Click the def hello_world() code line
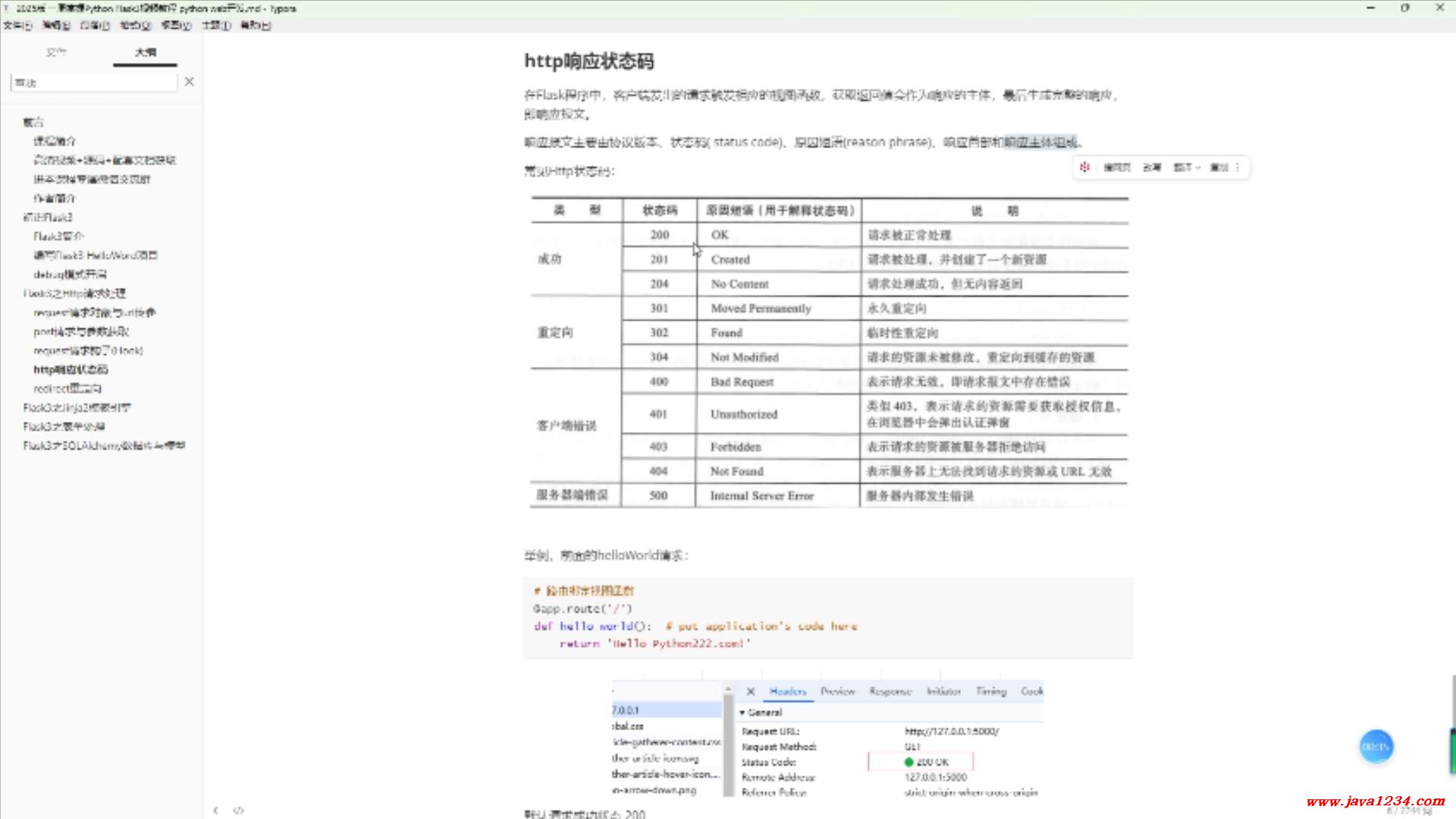 (x=695, y=626)
